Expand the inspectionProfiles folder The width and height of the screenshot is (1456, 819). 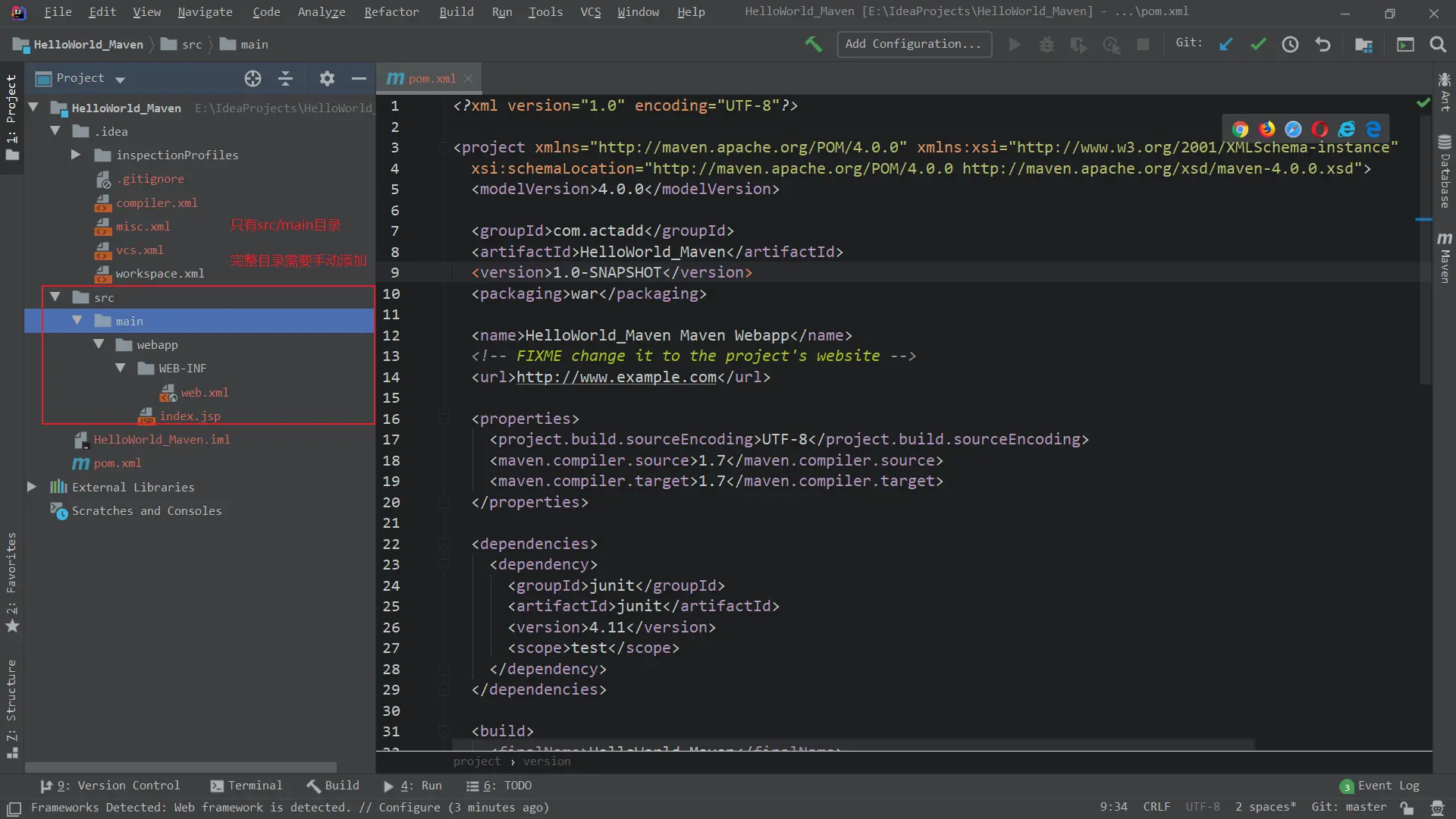click(76, 155)
